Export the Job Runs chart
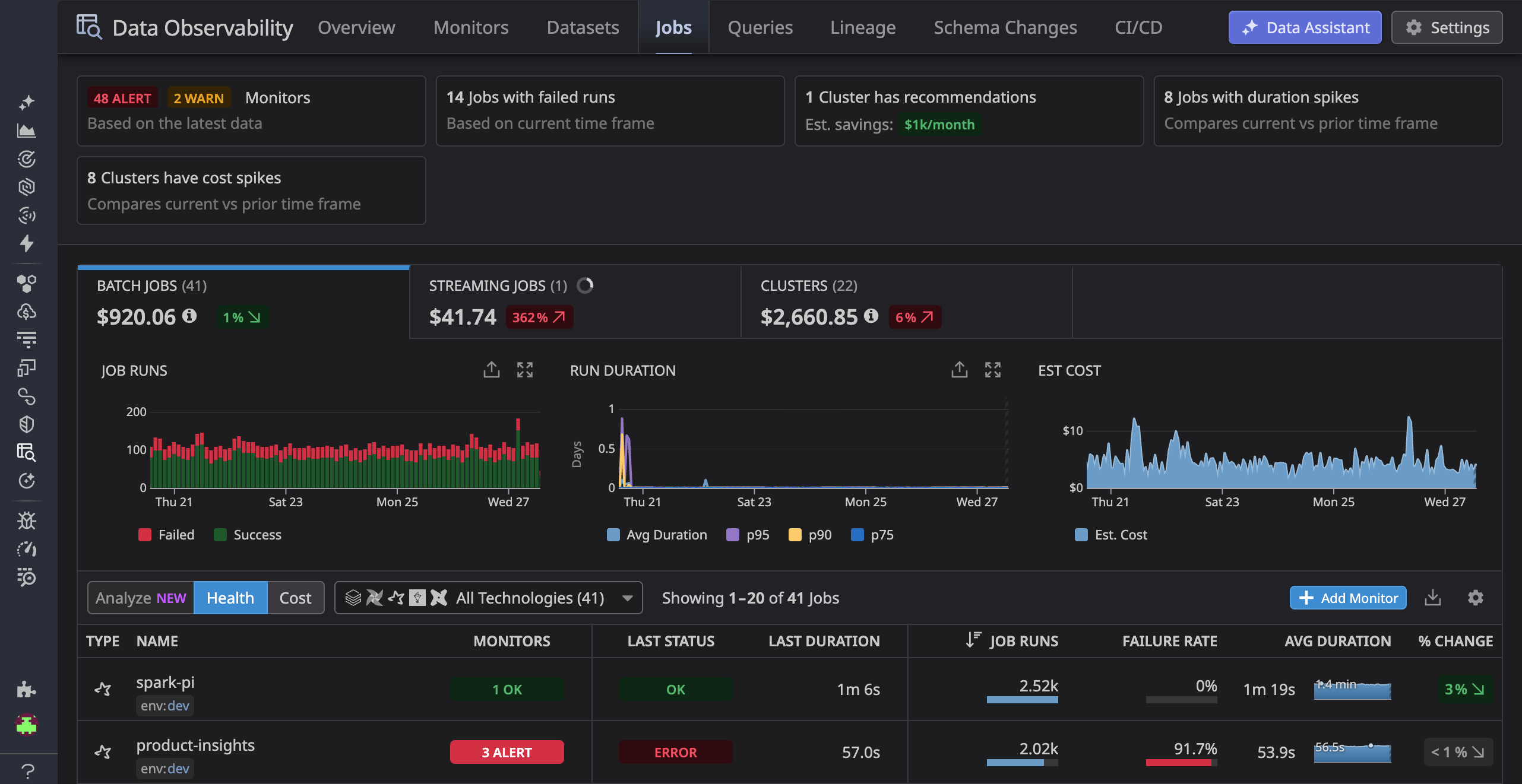 492,370
